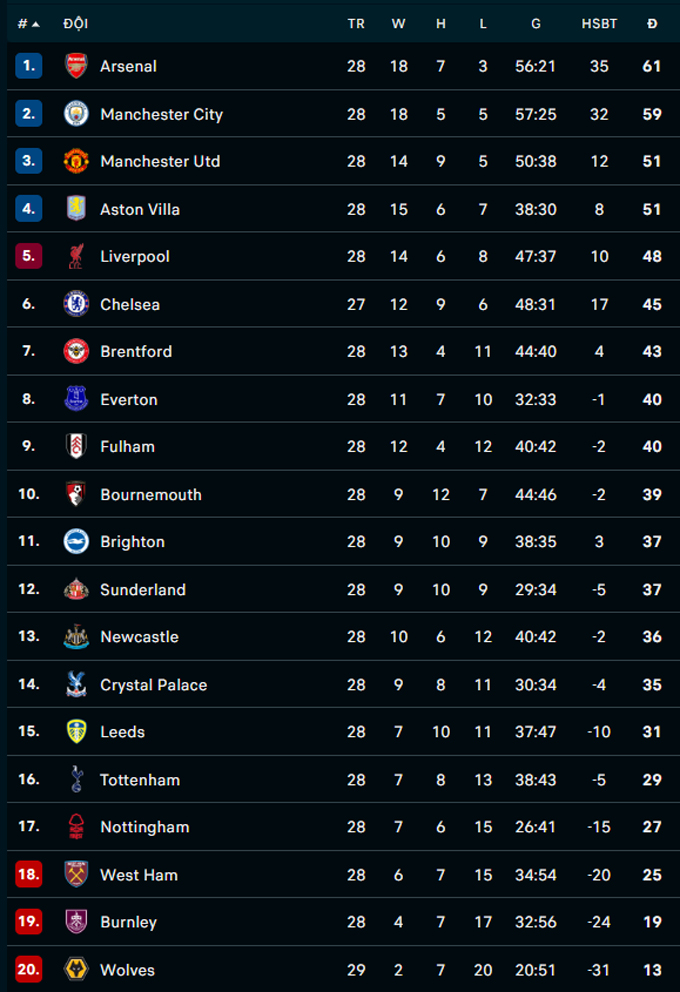Sort standings by ĐỘI team column

click(x=75, y=24)
